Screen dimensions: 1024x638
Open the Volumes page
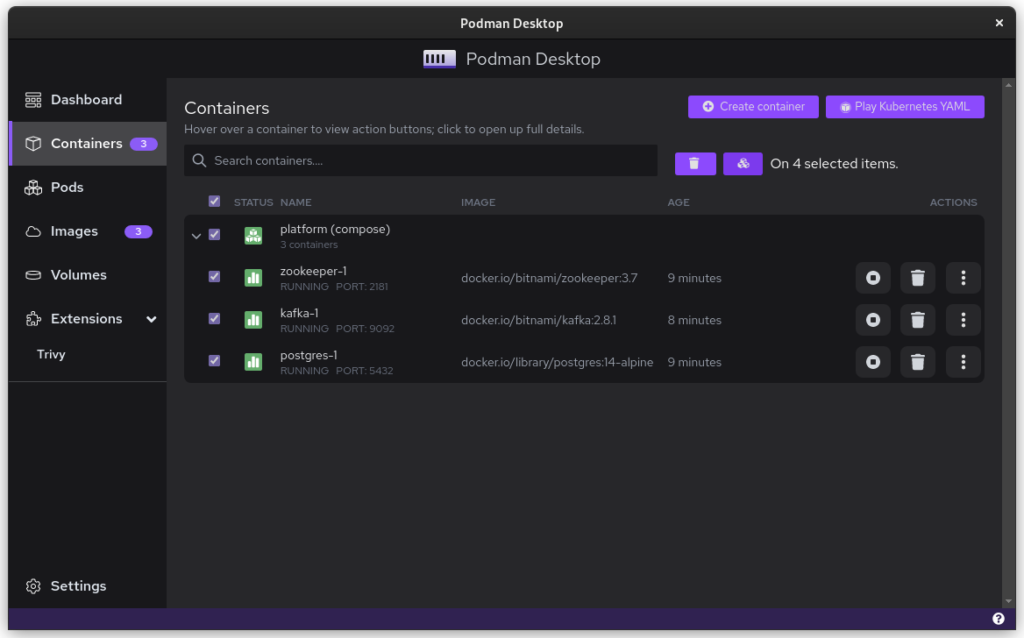point(78,275)
